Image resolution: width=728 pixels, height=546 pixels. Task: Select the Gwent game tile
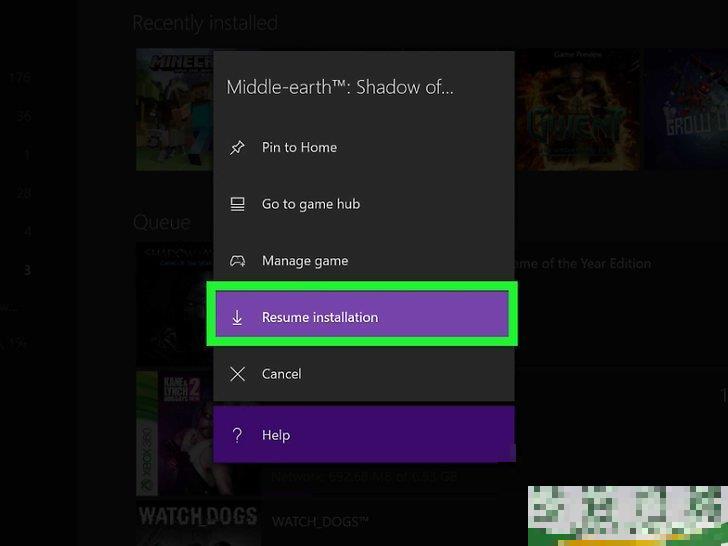pos(578,110)
